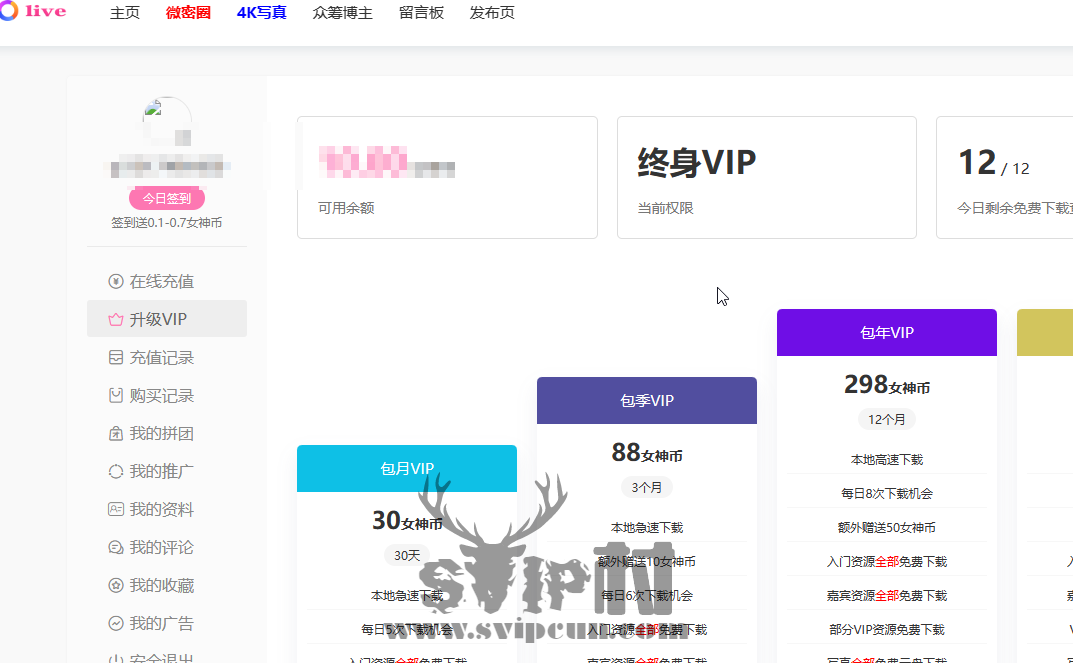Image resolution: width=1073 pixels, height=663 pixels.
Task: Click the profile card icon beside 我的资料
Action: (x=116, y=509)
